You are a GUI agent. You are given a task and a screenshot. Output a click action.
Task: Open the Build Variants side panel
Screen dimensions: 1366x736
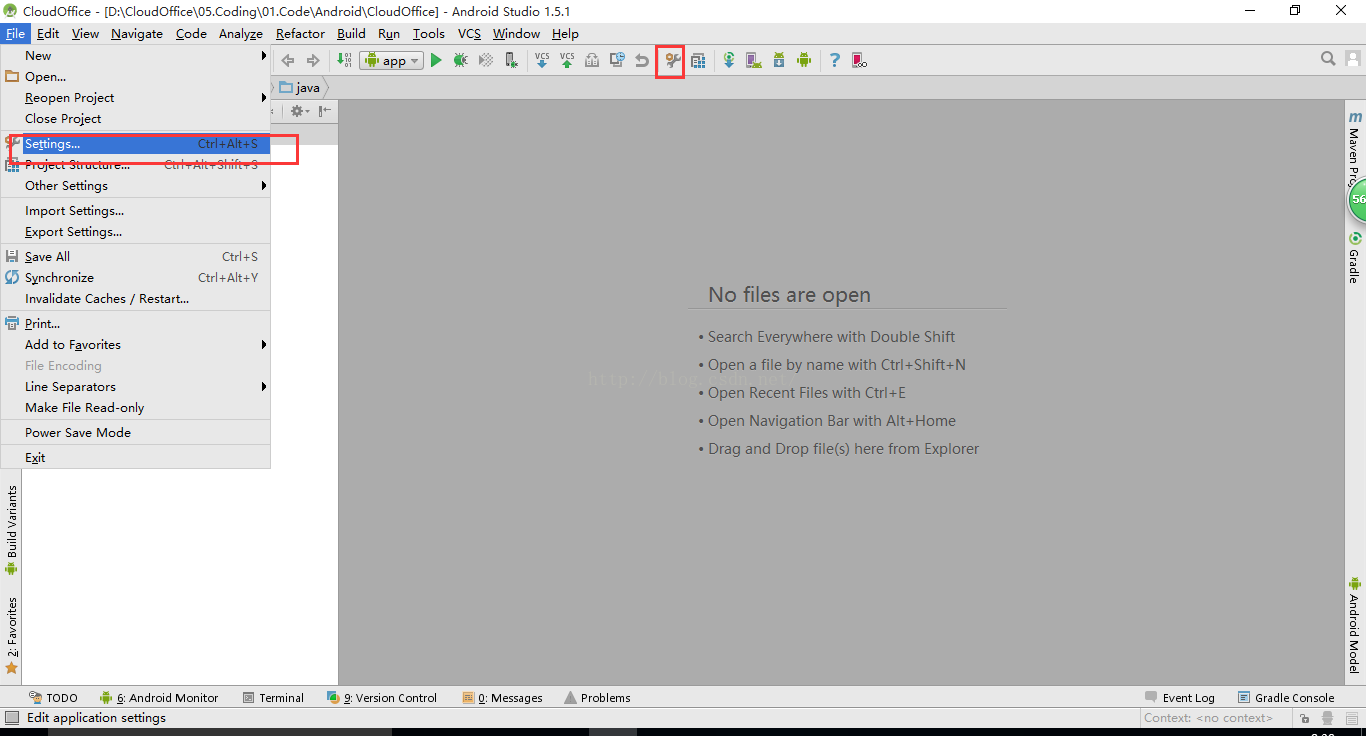click(x=11, y=531)
